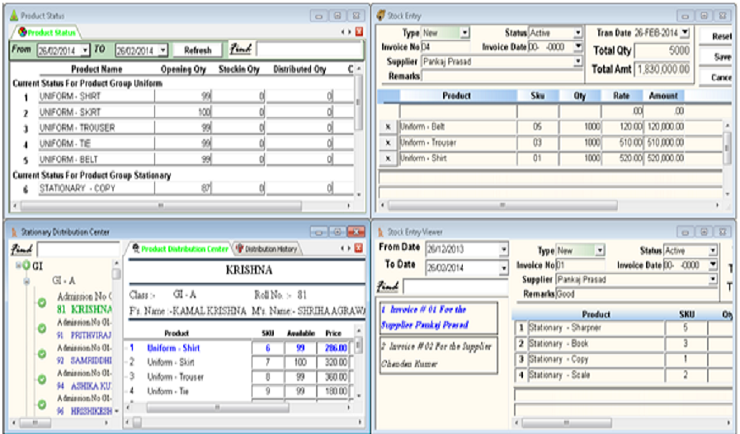
Task: Click the Find icon in Stationary Distribution Center
Action: coord(22,248)
